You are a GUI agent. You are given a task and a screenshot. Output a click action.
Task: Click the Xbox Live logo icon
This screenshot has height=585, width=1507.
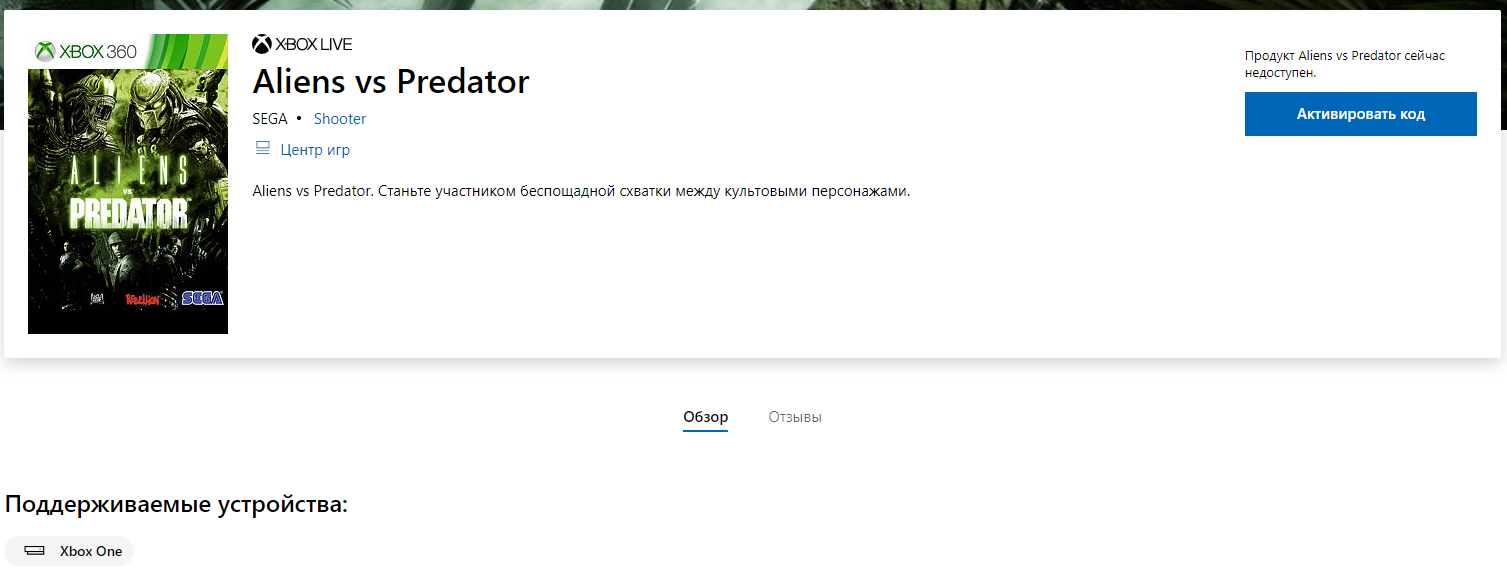pyautogui.click(x=262, y=44)
